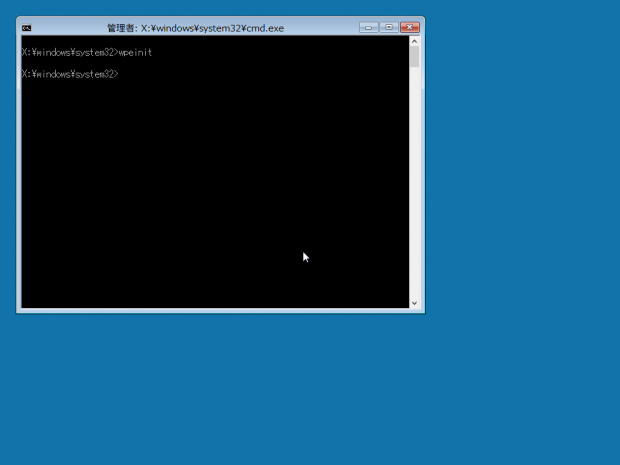Close the cmd.exe window

(x=410, y=27)
